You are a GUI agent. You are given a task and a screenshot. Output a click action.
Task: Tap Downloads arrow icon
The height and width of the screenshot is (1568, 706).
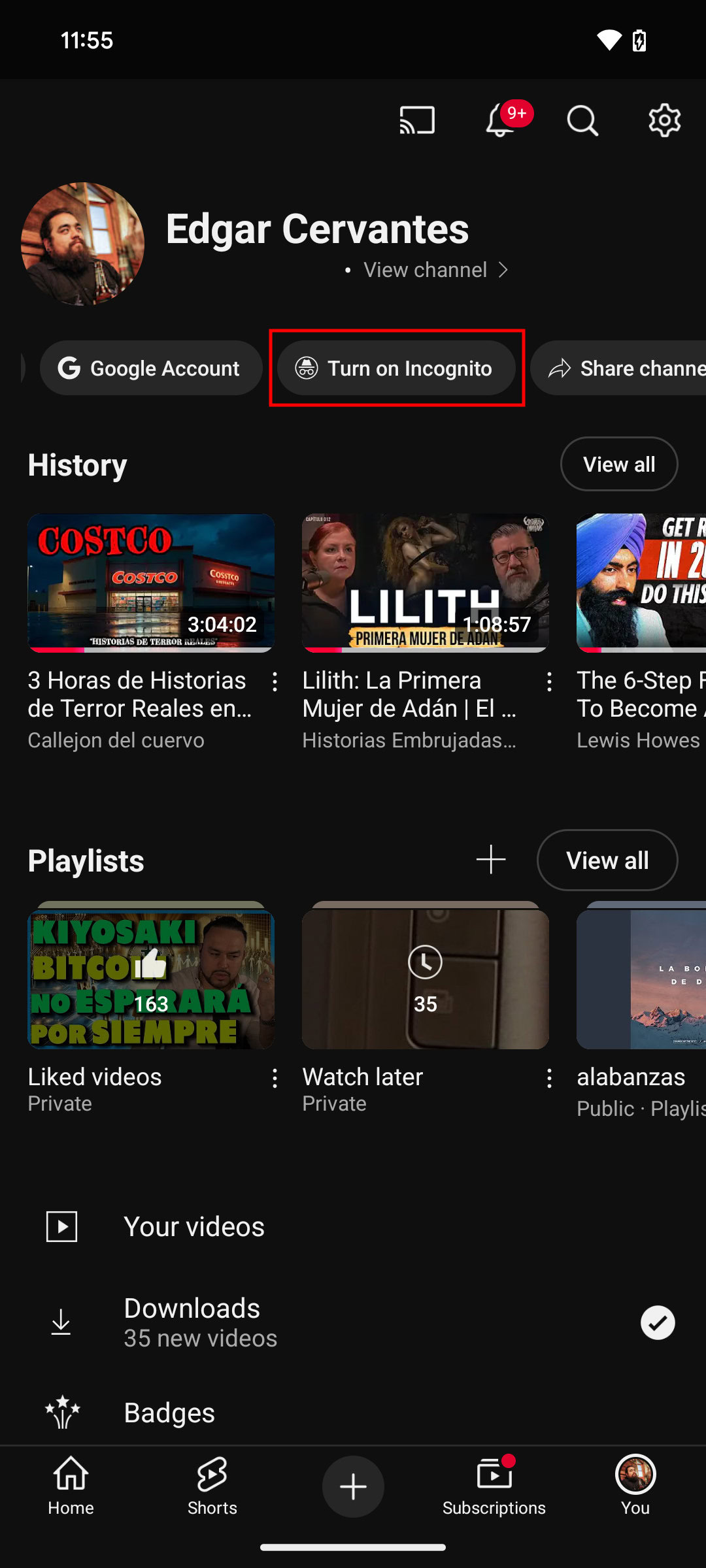[x=61, y=1322]
